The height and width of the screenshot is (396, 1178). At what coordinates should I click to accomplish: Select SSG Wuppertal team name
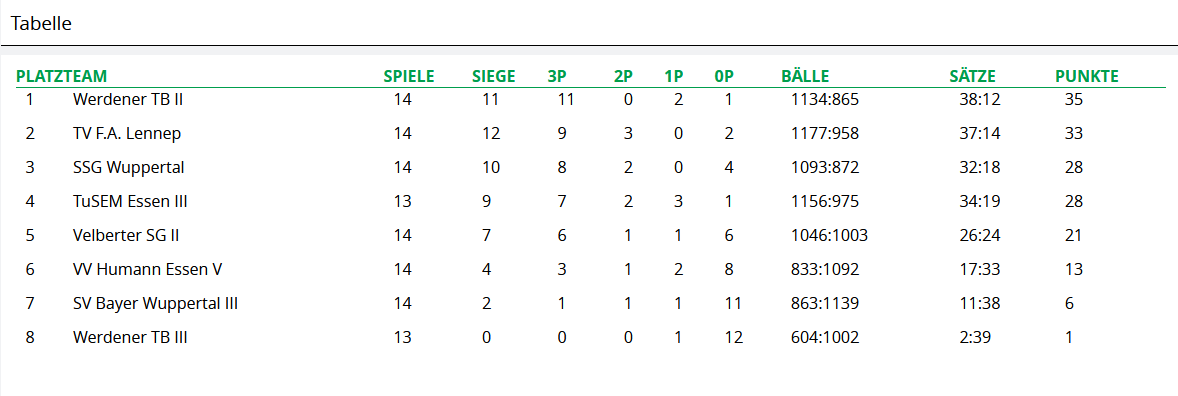pyautogui.click(x=128, y=168)
